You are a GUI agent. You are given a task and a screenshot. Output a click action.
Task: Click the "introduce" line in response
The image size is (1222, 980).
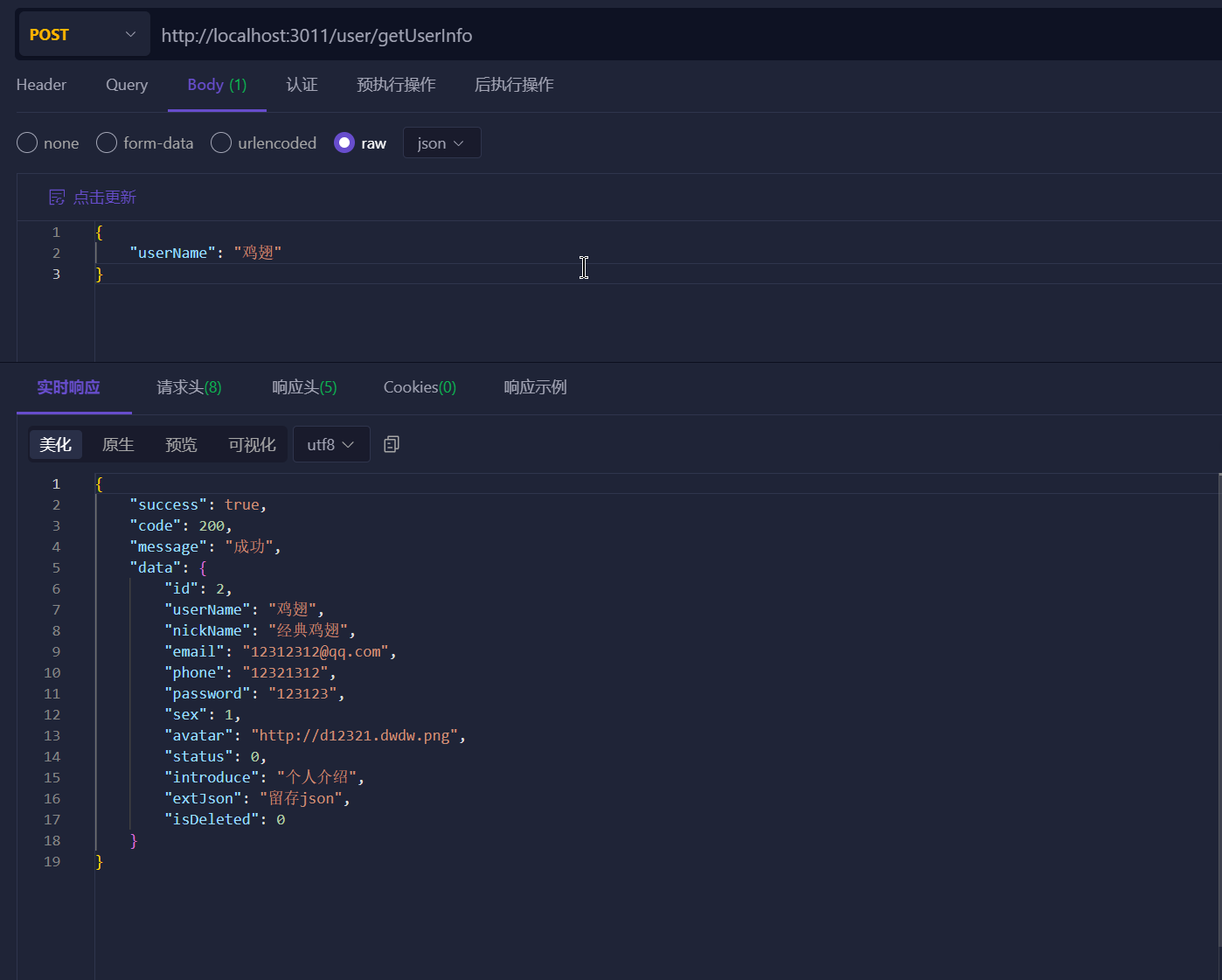coord(265,777)
